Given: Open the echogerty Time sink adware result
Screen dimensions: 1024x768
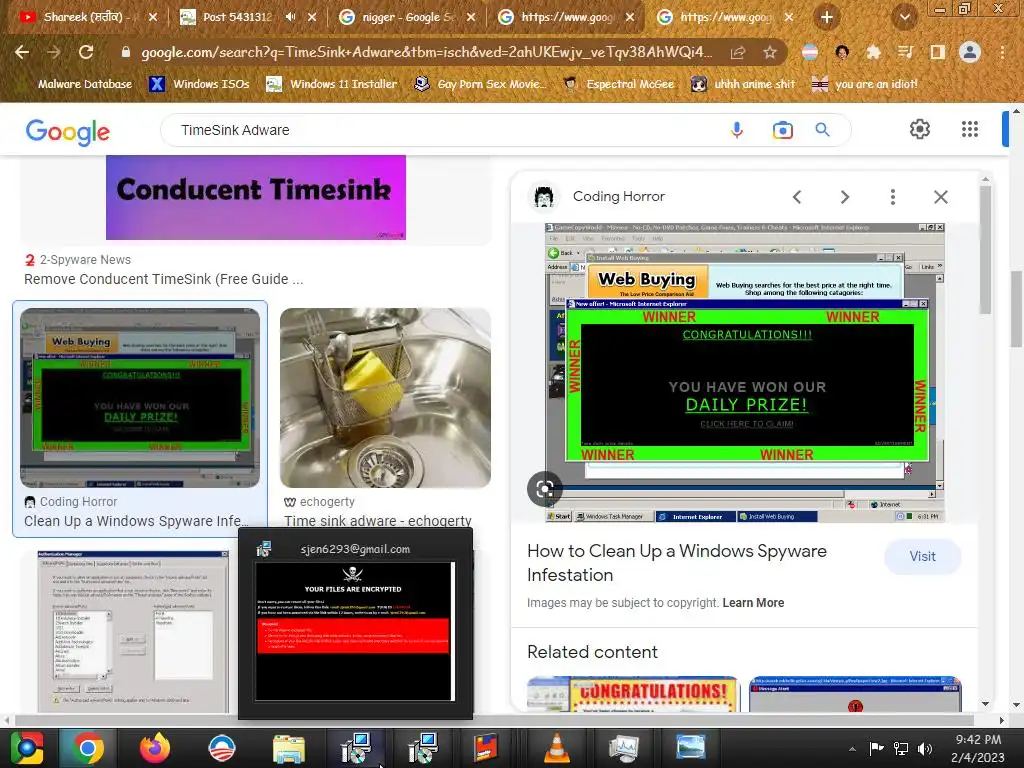Looking at the screenshot, I should click(x=377, y=520).
